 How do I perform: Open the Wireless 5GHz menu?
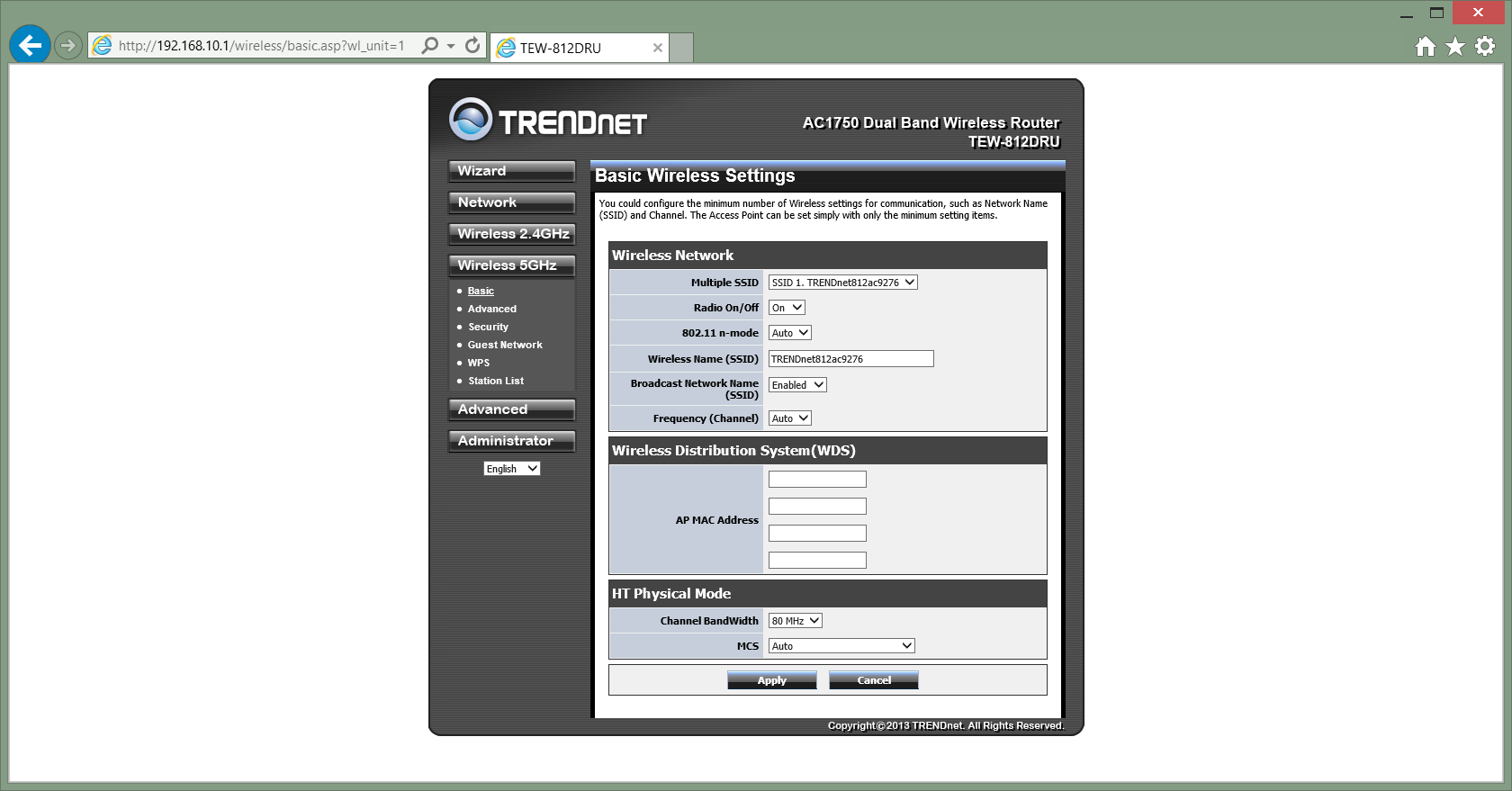pyautogui.click(x=511, y=265)
